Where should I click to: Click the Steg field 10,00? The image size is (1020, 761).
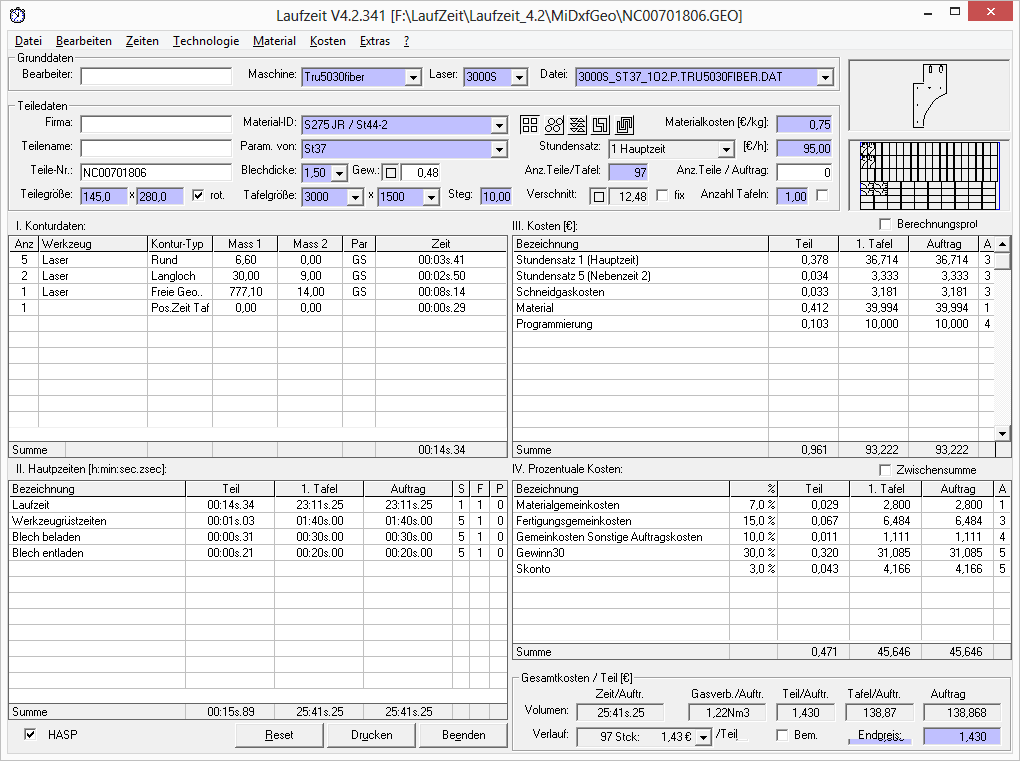[x=496, y=196]
